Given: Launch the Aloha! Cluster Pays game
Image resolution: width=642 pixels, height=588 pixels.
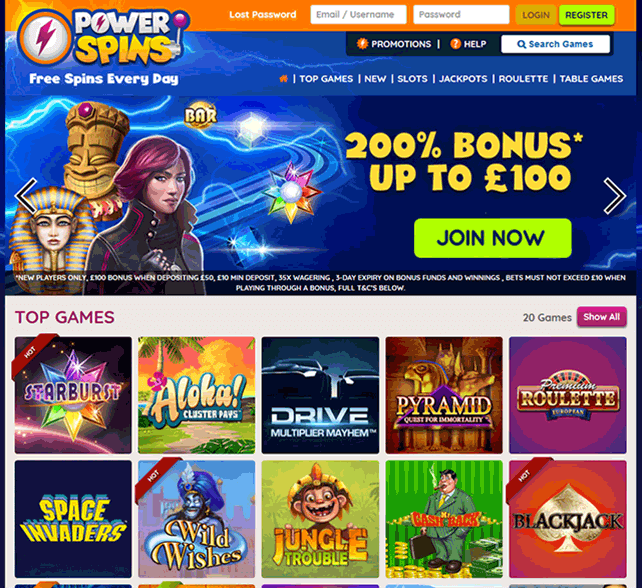Looking at the screenshot, I should [x=197, y=395].
